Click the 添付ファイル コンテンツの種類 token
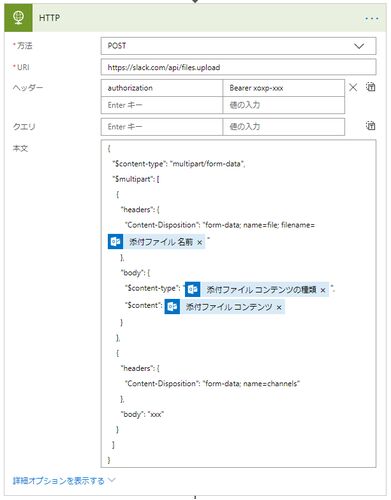Viewport: 391px width, 500px height. [x=257, y=289]
